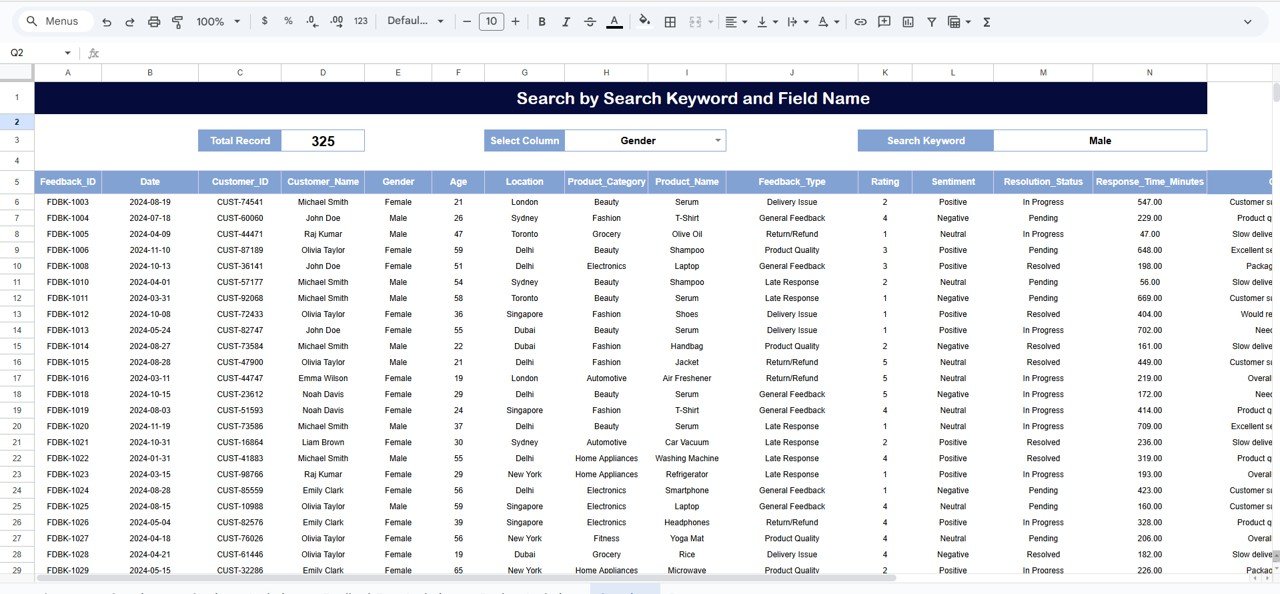
Task: Format values as currency
Action: click(264, 21)
